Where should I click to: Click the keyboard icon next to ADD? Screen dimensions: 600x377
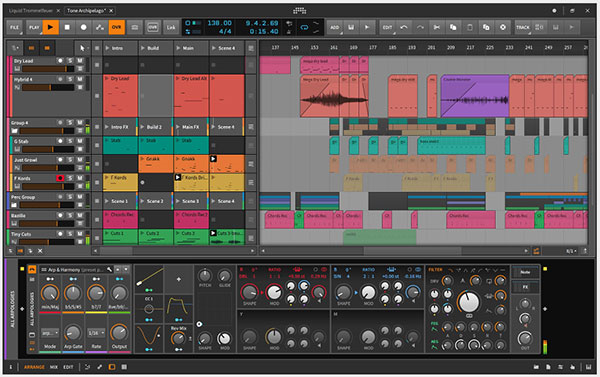351,27
